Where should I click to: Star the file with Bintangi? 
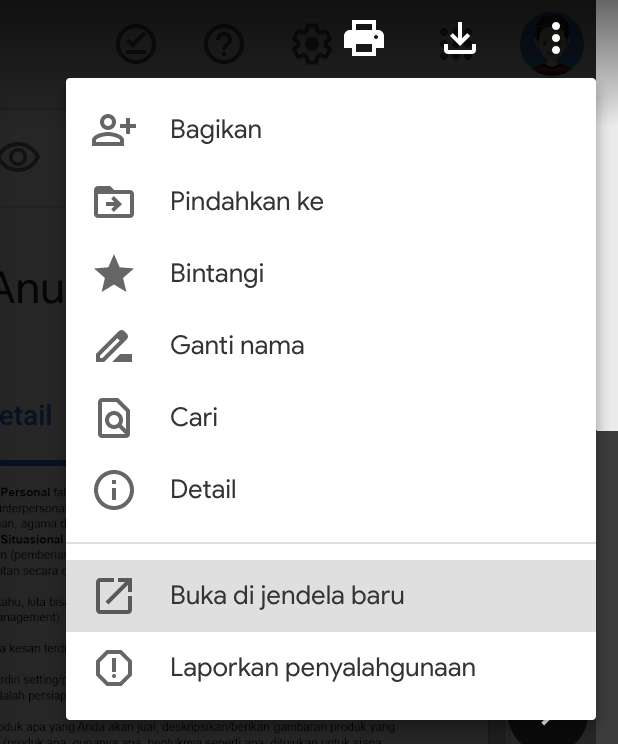(217, 274)
